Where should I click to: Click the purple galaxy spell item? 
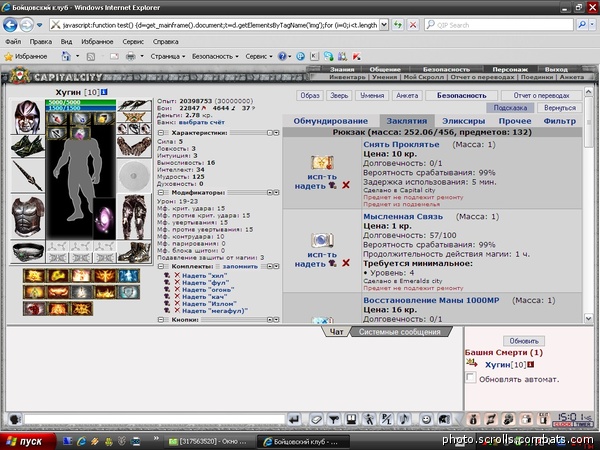104,217
